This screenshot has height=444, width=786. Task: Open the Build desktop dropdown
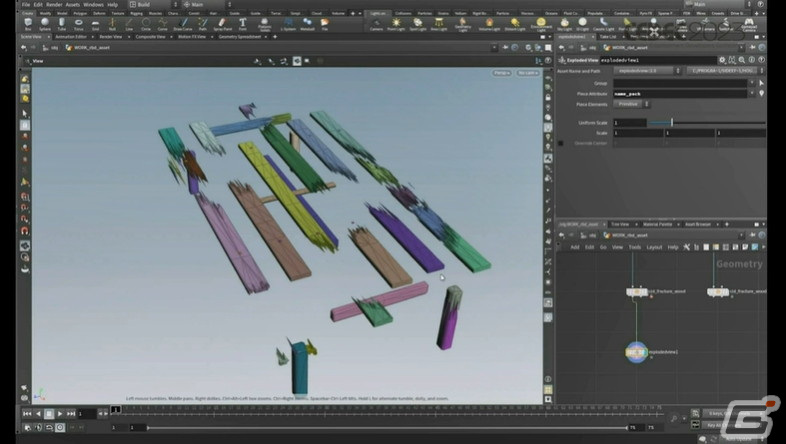click(153, 5)
